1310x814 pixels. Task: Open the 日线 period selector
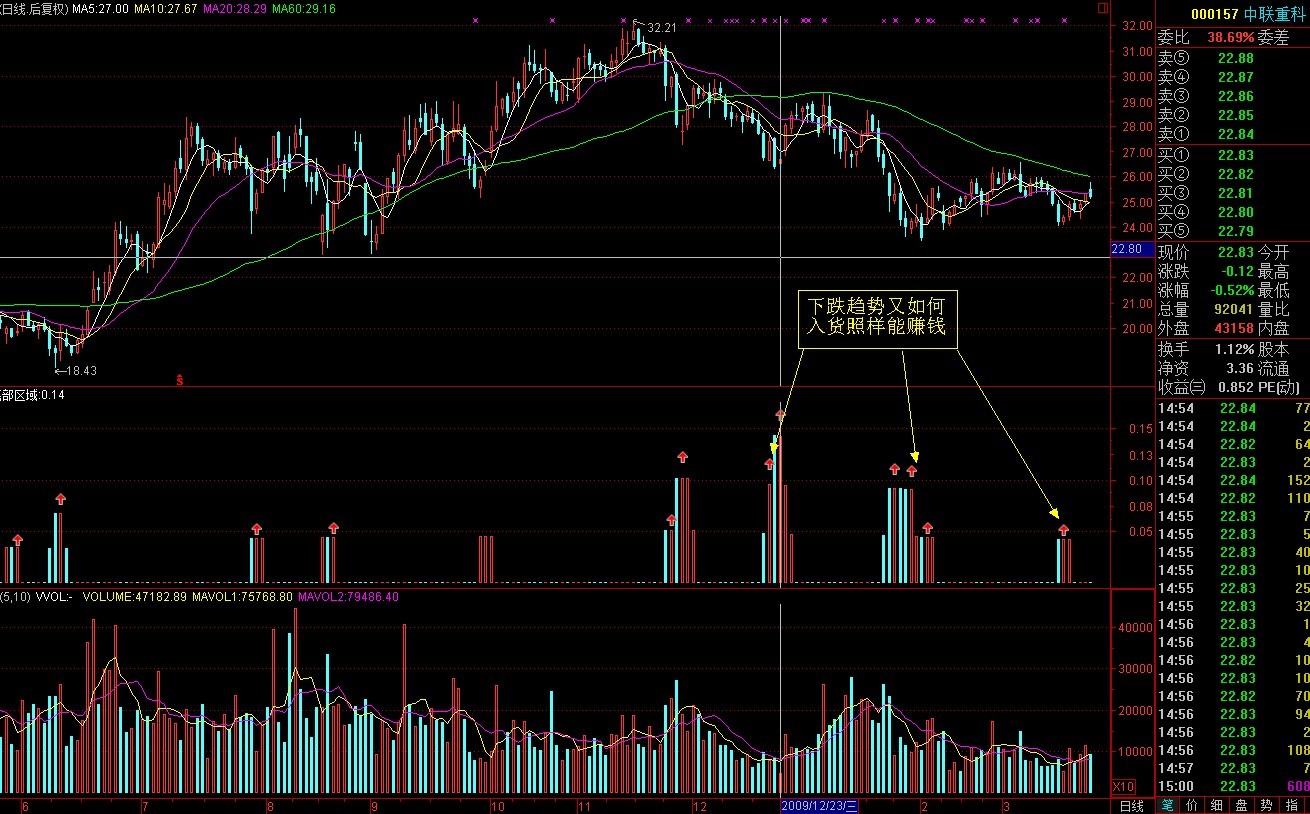(x=1131, y=806)
